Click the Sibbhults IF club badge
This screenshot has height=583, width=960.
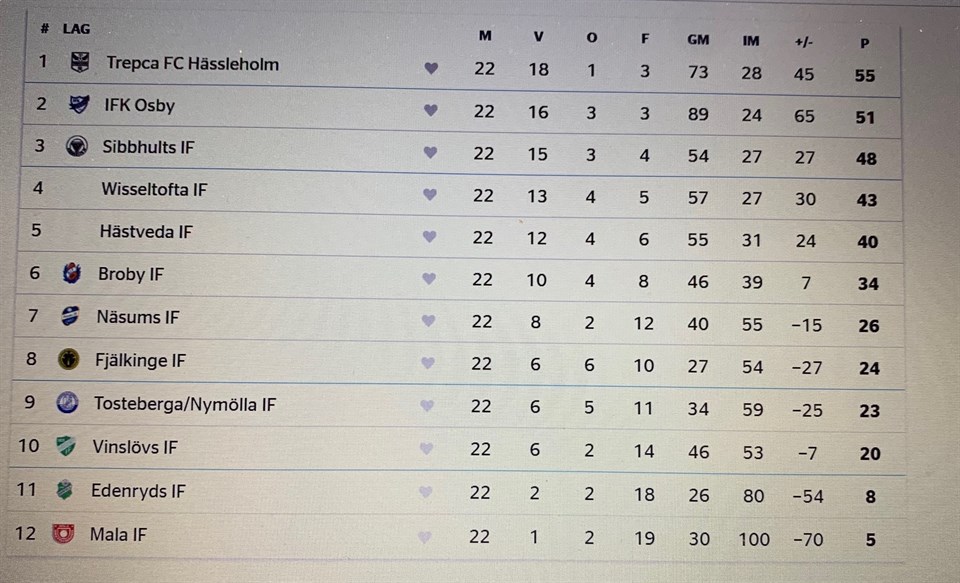tap(76, 147)
